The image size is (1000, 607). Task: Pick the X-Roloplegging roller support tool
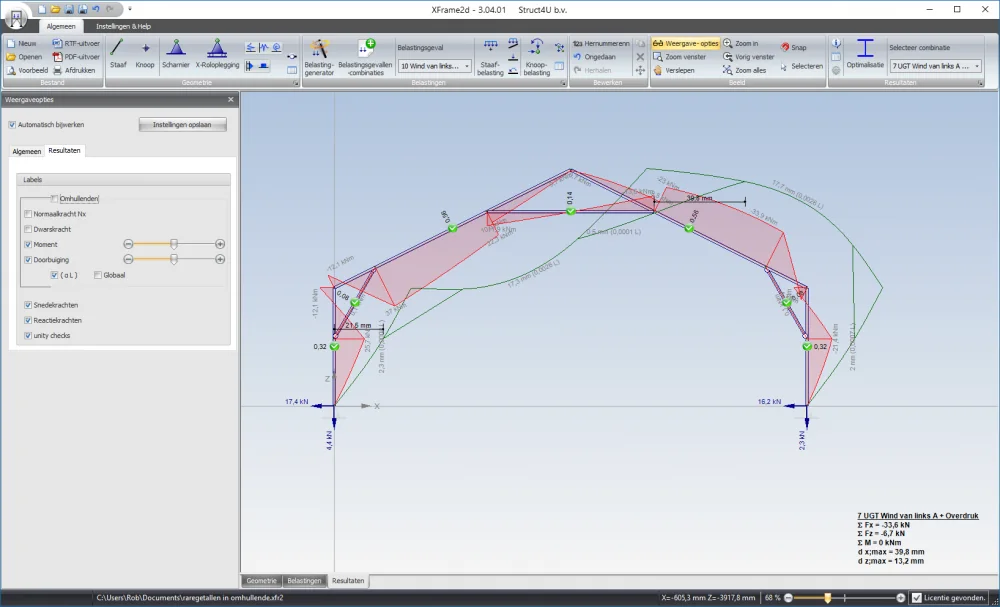point(217,54)
